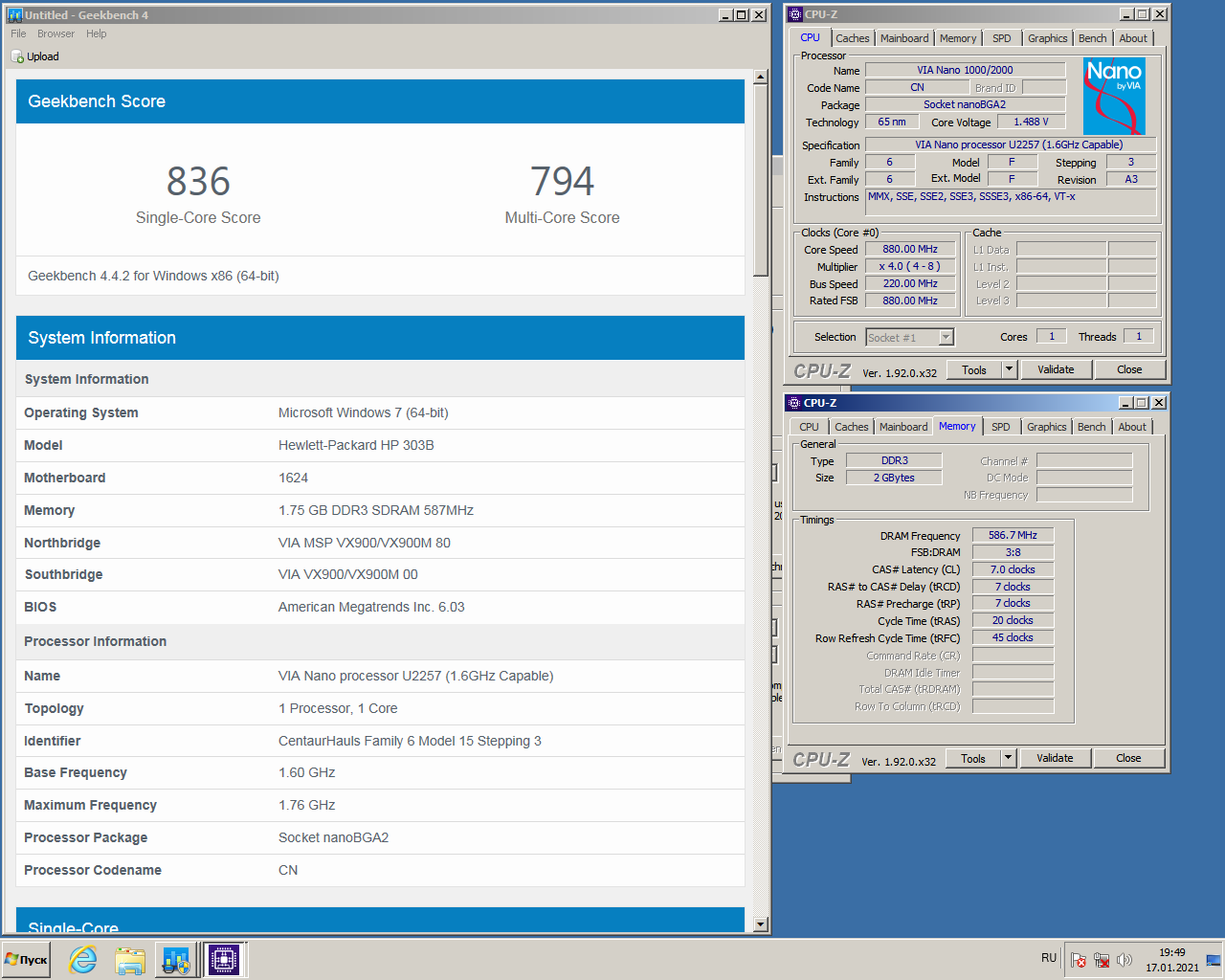Select About tab in bottom CPU-Z window

click(x=1132, y=427)
